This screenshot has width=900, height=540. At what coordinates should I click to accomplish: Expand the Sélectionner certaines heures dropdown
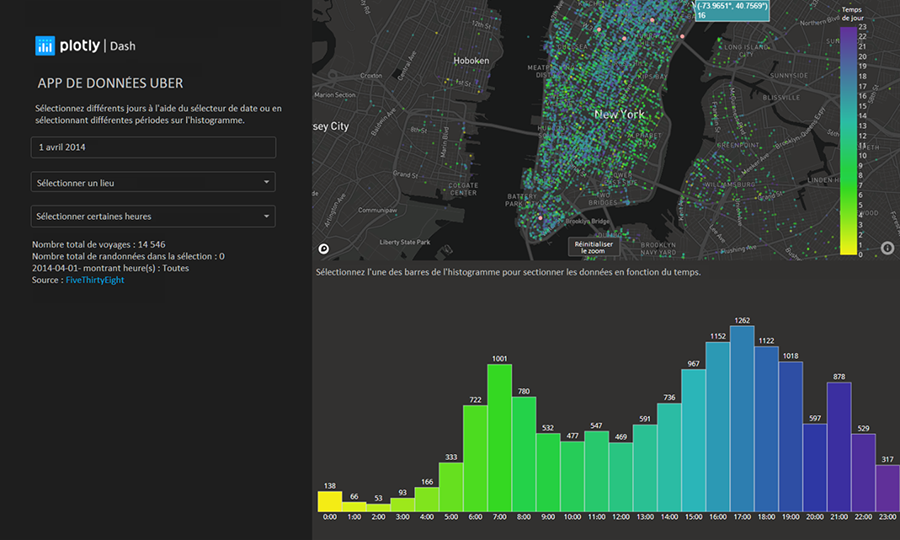(153, 216)
